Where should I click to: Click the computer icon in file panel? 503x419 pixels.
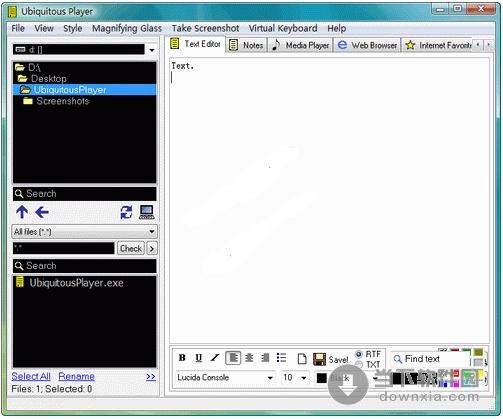pos(147,212)
